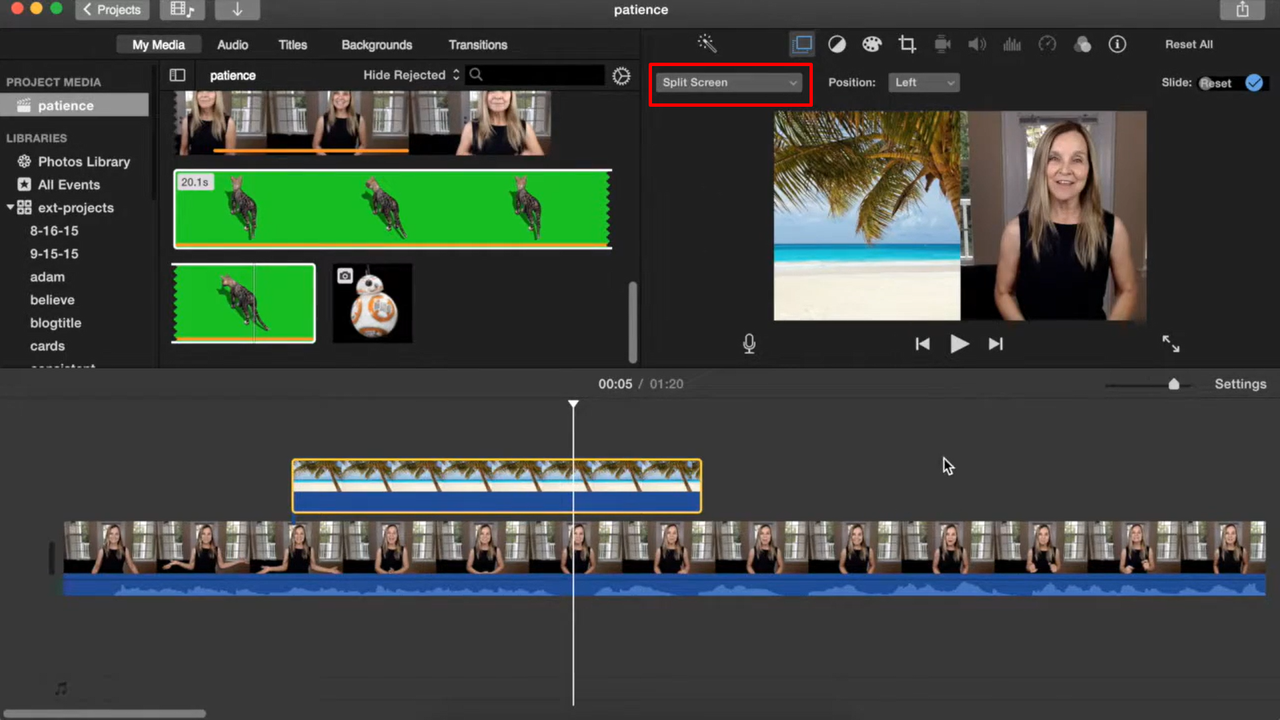Apply overlay changes with blue checkmark
1280x720 pixels.
click(1254, 83)
